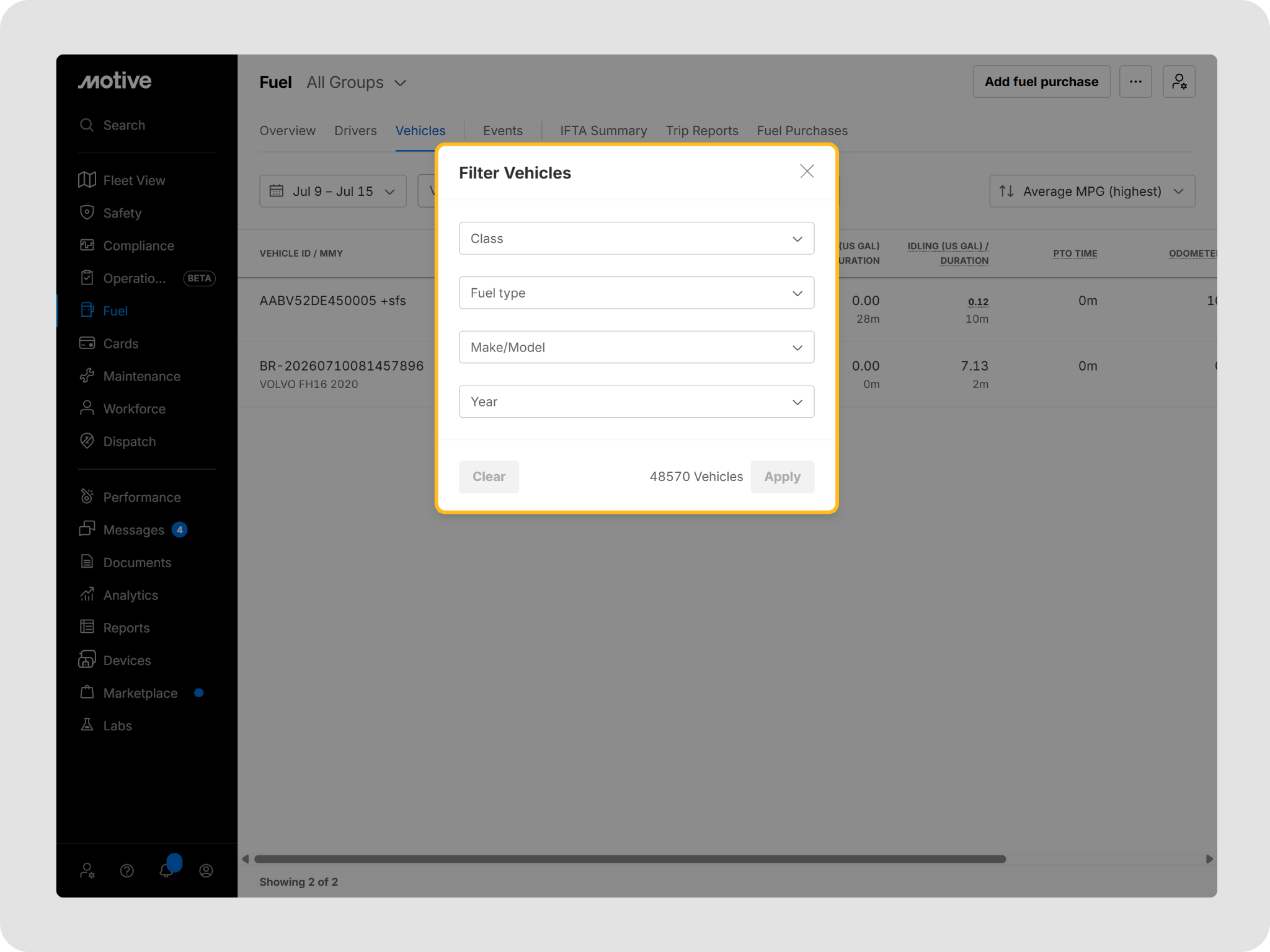Click the scroll left arrow

pos(246,860)
